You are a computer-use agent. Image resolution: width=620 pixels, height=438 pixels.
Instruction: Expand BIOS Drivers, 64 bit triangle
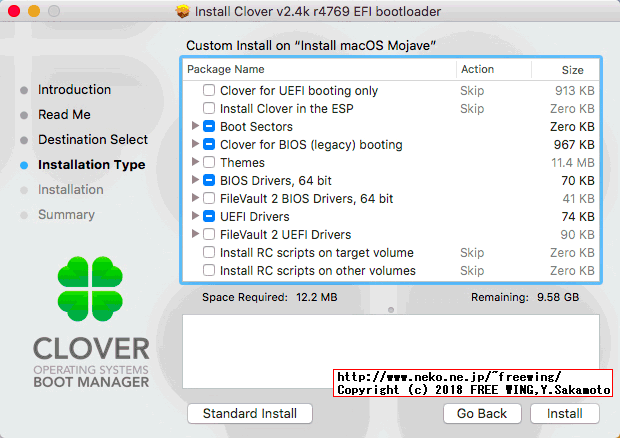[195, 180]
